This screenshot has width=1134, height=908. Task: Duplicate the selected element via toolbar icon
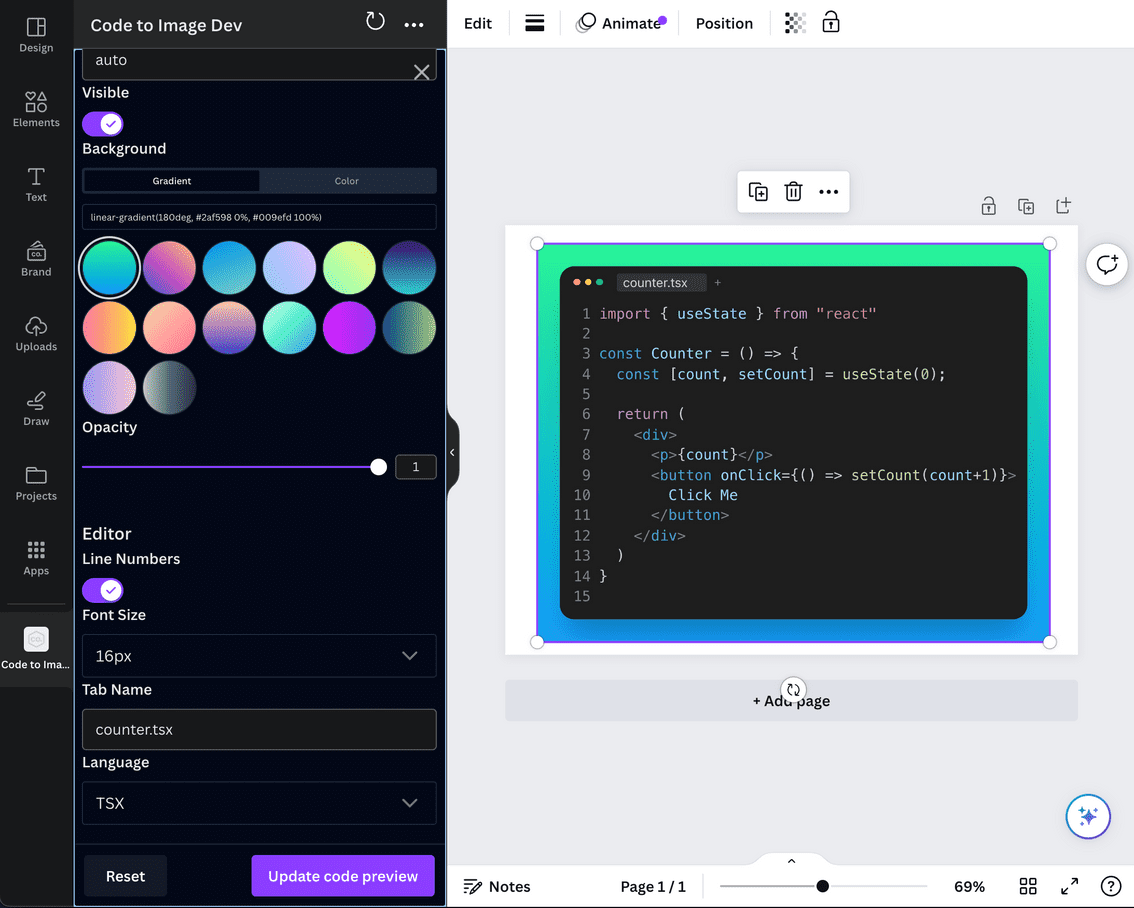click(x=757, y=191)
